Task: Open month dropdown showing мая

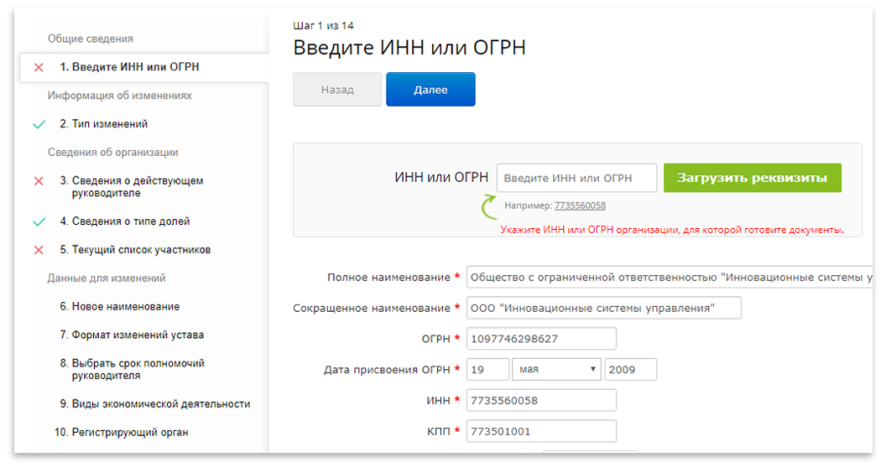Action: pos(556,369)
